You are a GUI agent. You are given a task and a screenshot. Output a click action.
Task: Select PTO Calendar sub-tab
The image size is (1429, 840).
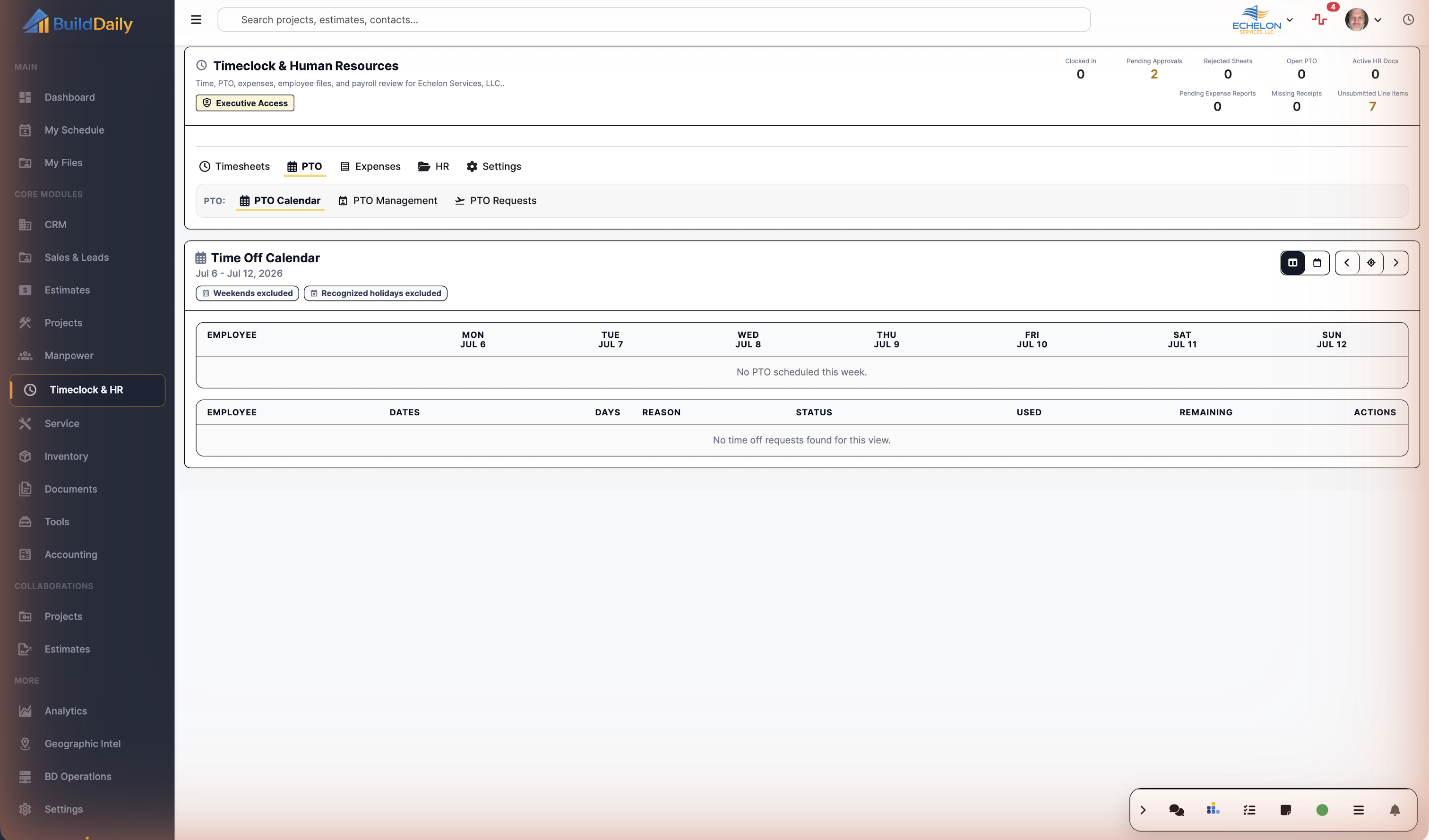[280, 201]
